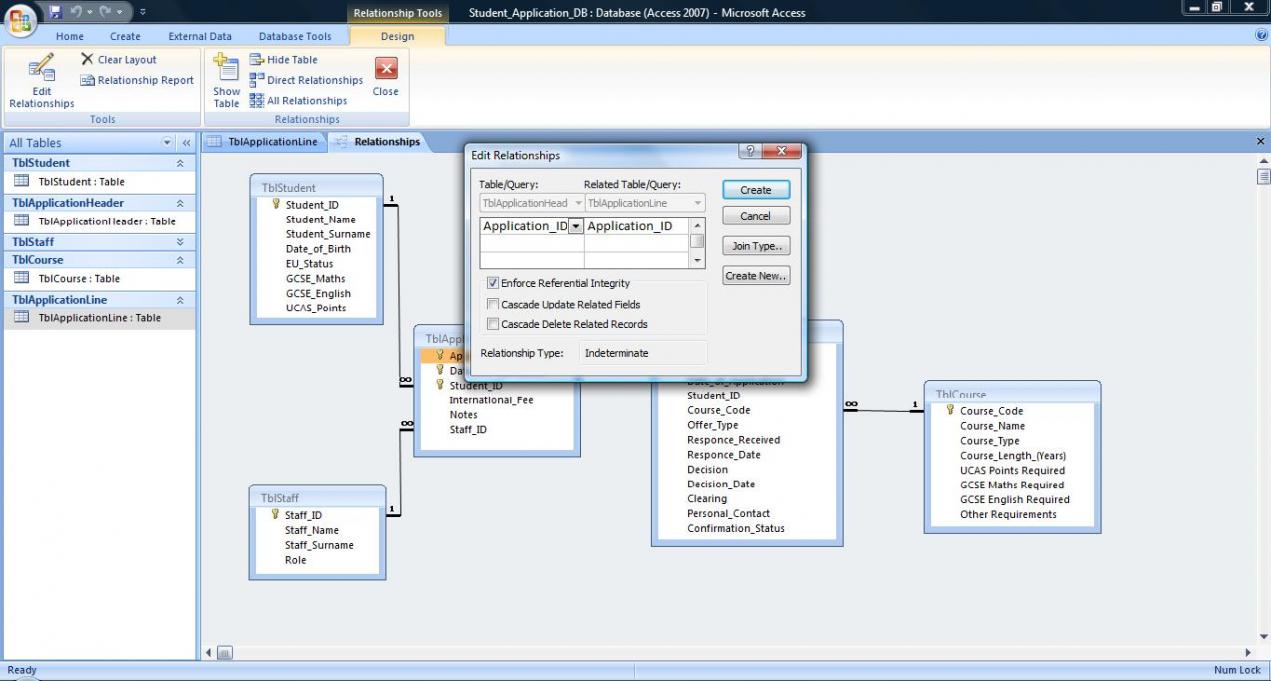Expand the TblStaff group
Image resolution: width=1271 pixels, height=681 pixels.
[x=180, y=242]
